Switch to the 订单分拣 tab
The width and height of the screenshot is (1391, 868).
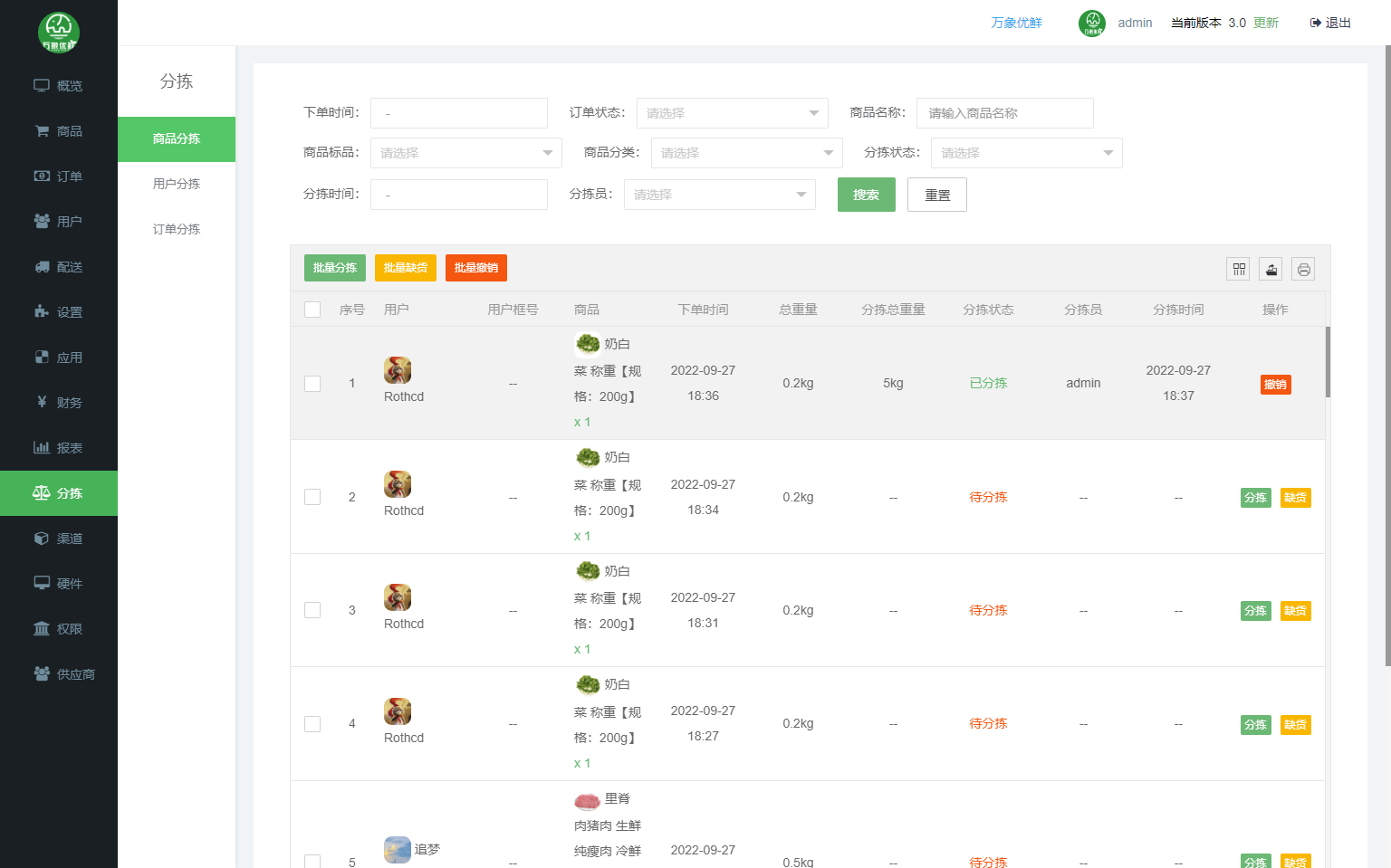[177, 229]
